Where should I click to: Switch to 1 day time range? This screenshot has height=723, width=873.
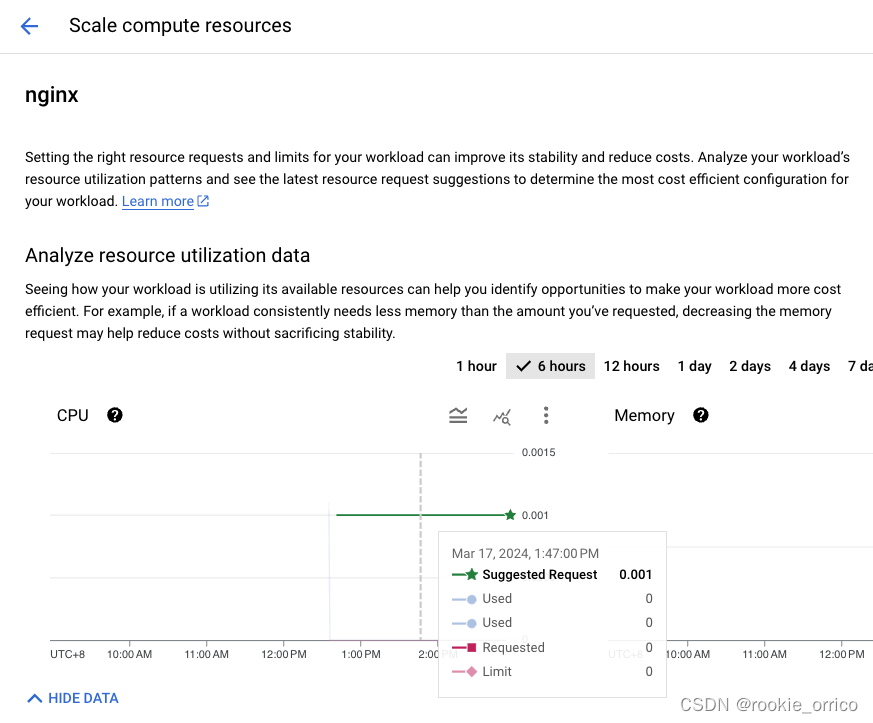694,366
